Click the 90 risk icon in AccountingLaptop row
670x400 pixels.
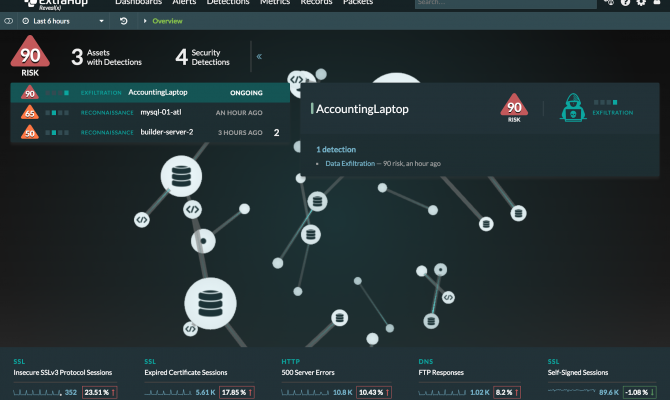tap(30, 92)
